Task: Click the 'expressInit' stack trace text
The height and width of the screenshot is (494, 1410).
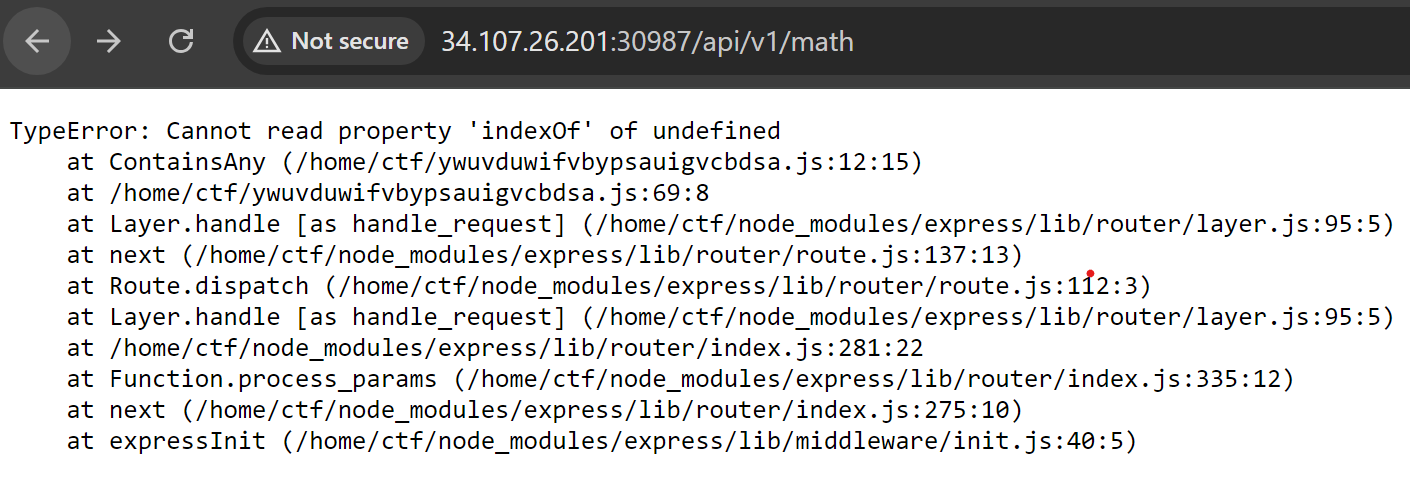Action: pyautogui.click(x=188, y=441)
